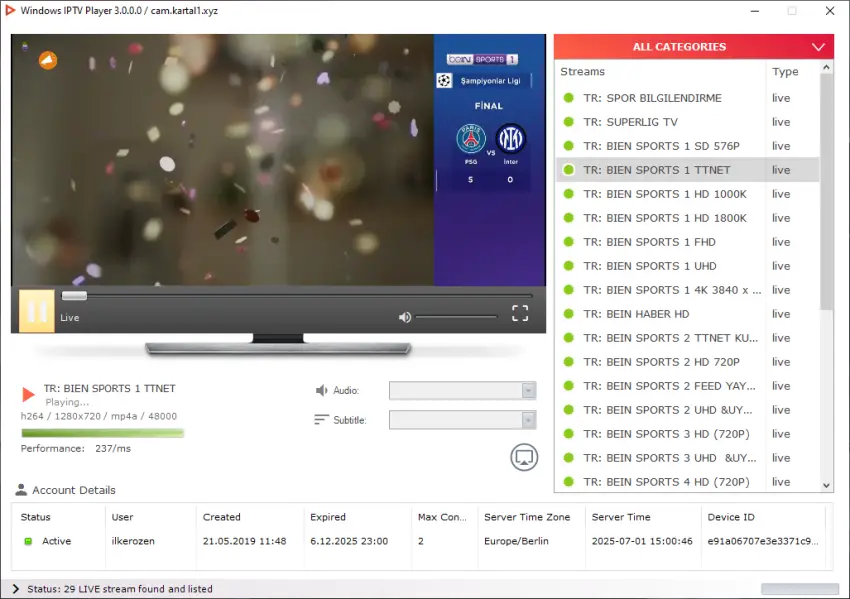Click the live type of BIEN SPORTS 1 TTNET

(x=781, y=170)
